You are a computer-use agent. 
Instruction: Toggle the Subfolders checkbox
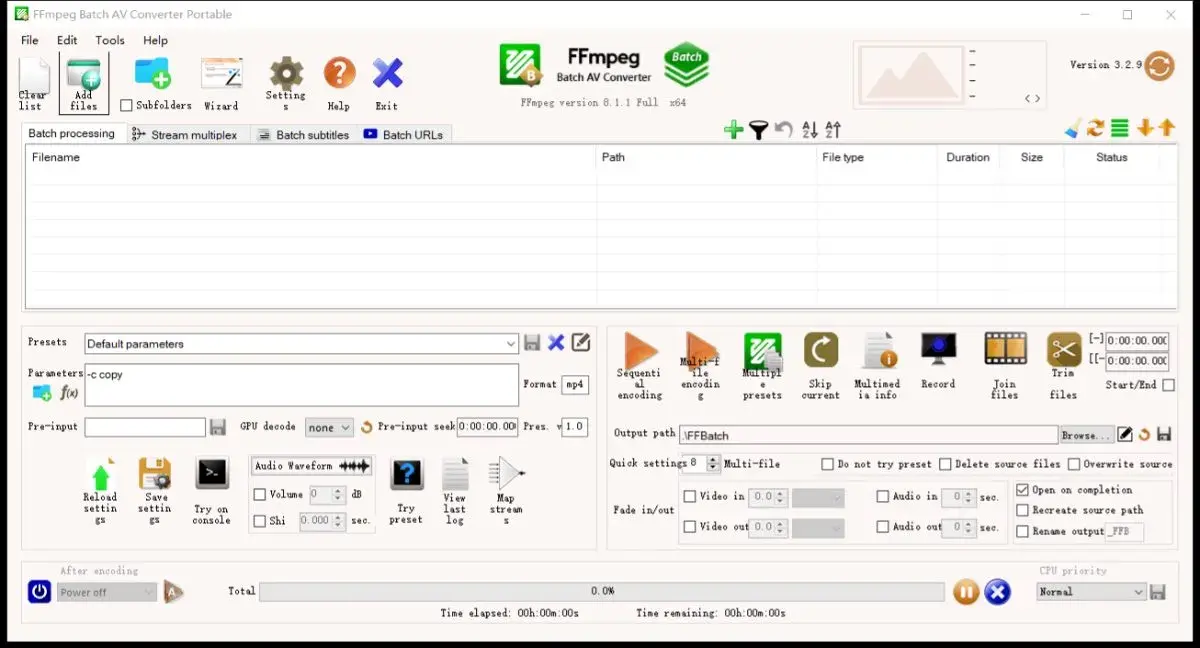point(126,105)
